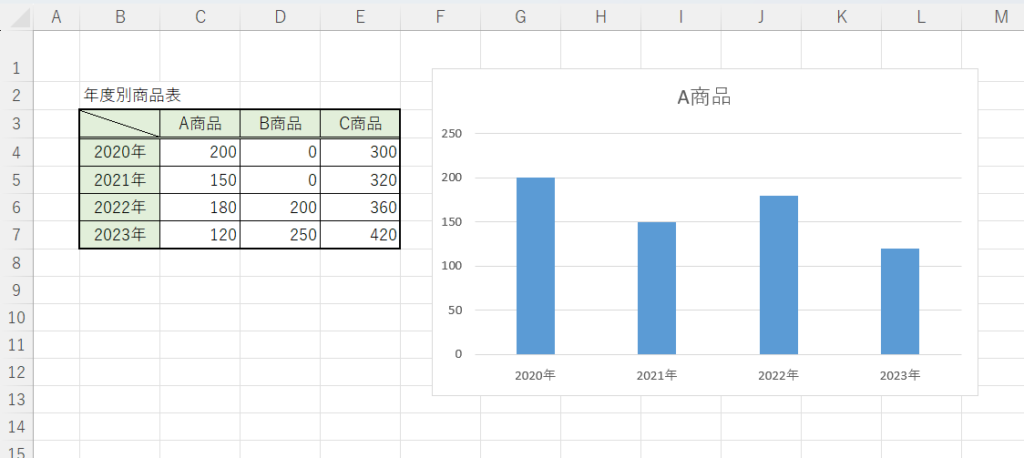Click the 2022年 blue bar in chart
Screen dimensions: 1024x458
[x=778, y=275]
